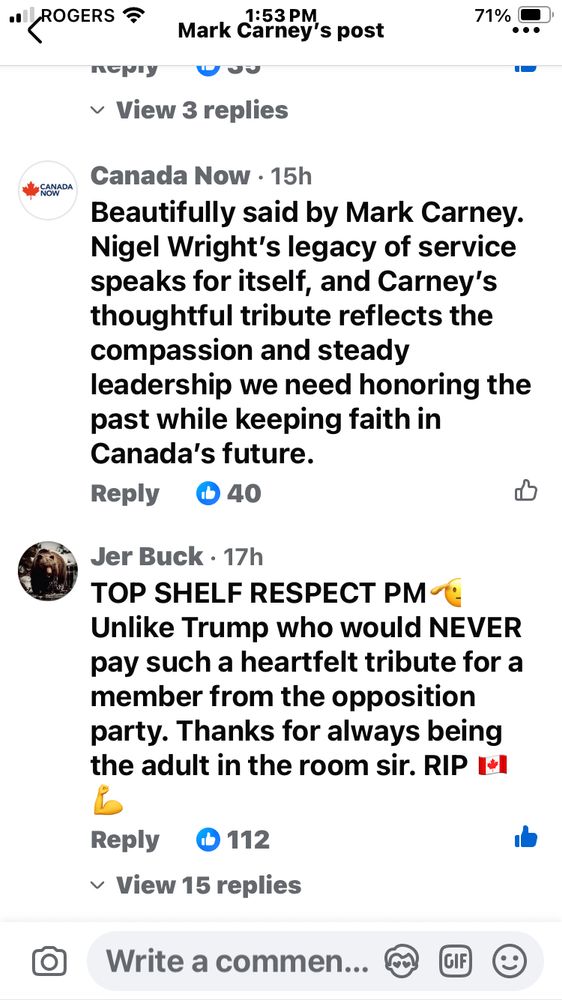This screenshot has width=562, height=1000.
Task: Open the Jer Buck profile name
Action: coord(147,557)
